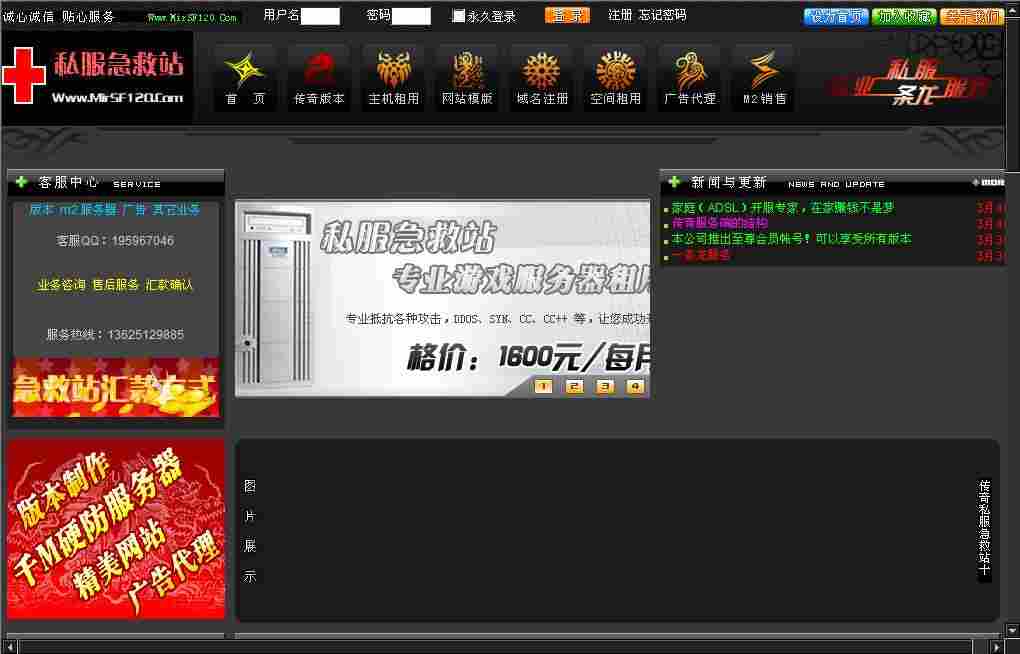1020x654 pixels.
Task: Focus the 用户名 username input field
Action: pos(320,16)
